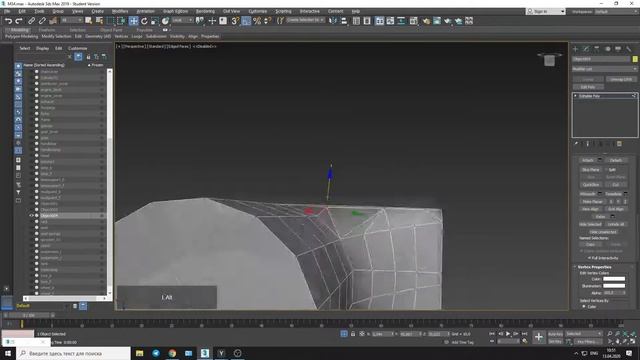Click the Slice Plane button
640x360 pixels.
coord(591,169)
